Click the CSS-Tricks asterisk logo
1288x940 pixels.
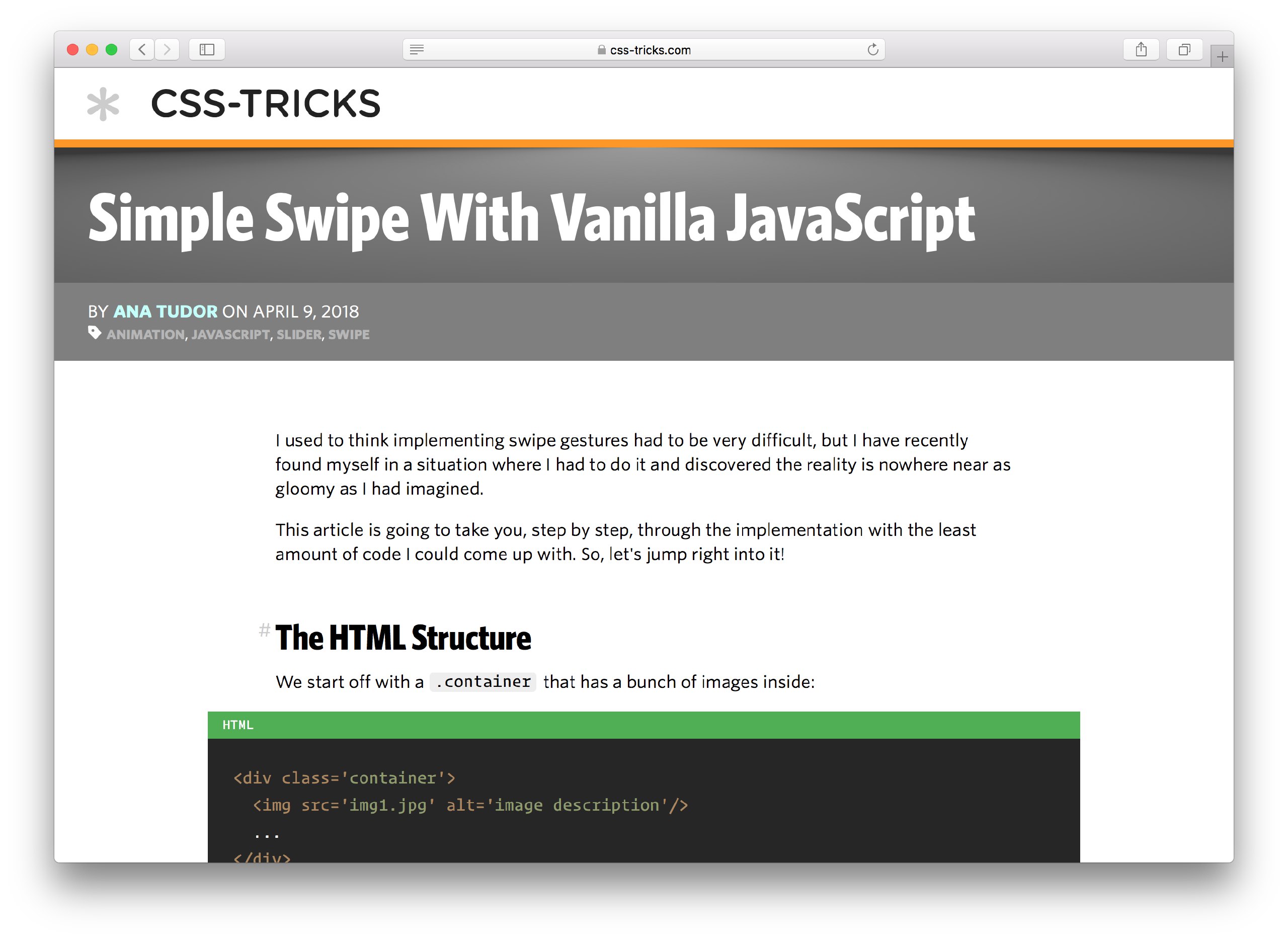(x=103, y=104)
